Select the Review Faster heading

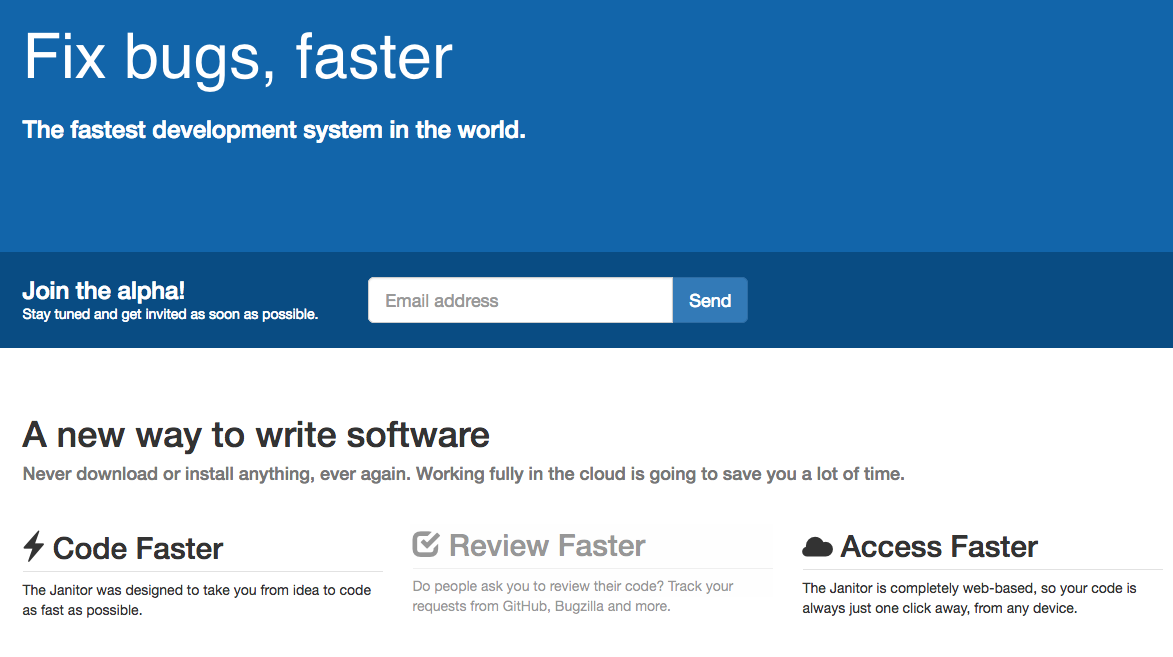coord(547,546)
